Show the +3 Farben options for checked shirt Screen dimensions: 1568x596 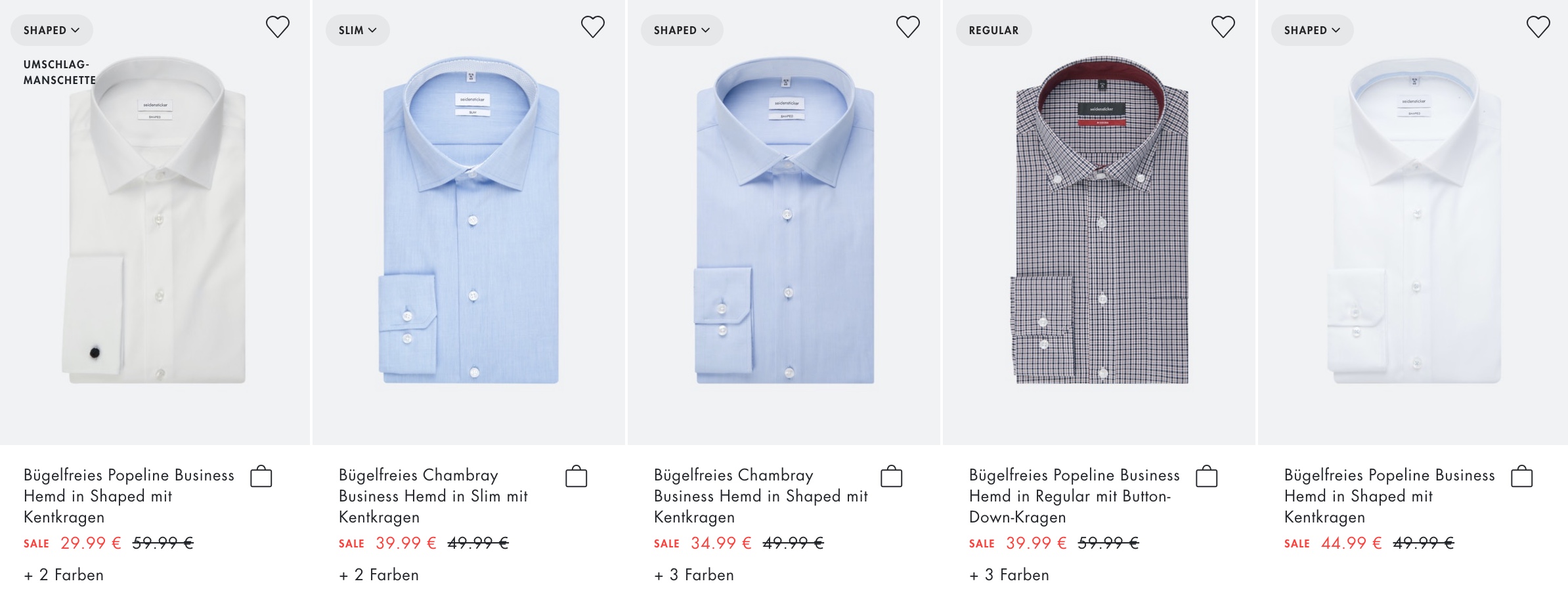[1009, 575]
